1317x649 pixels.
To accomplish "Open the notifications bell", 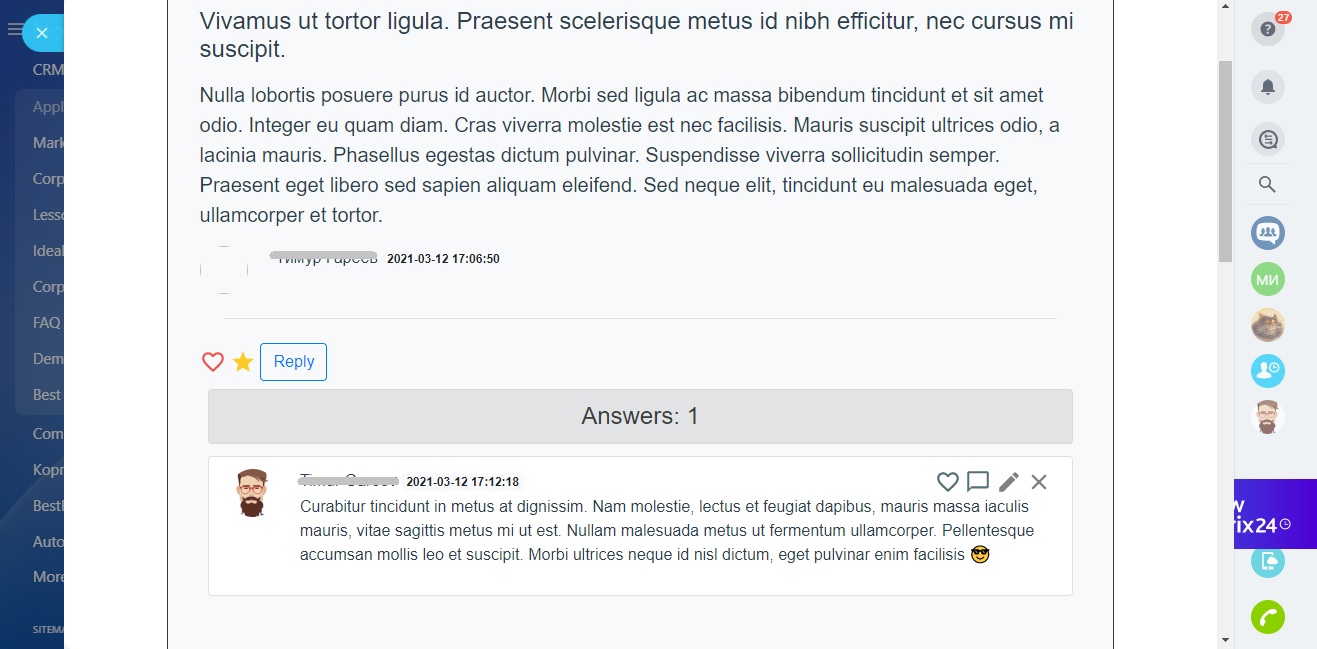I will point(1268,87).
